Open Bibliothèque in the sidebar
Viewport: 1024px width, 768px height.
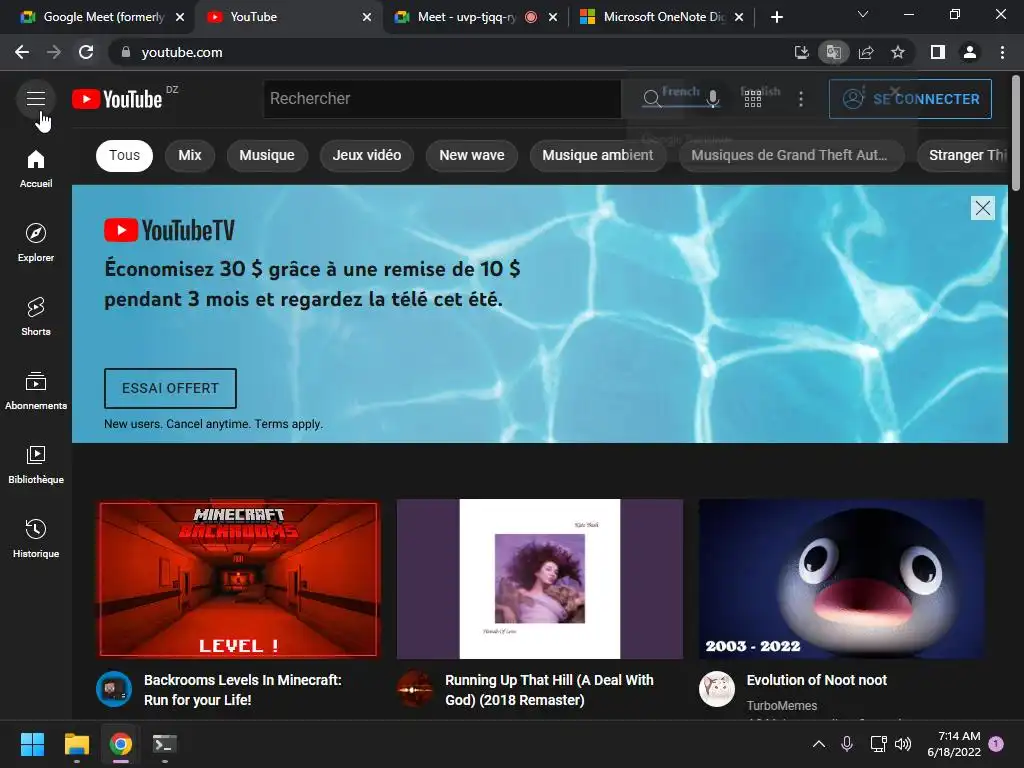tap(36, 464)
